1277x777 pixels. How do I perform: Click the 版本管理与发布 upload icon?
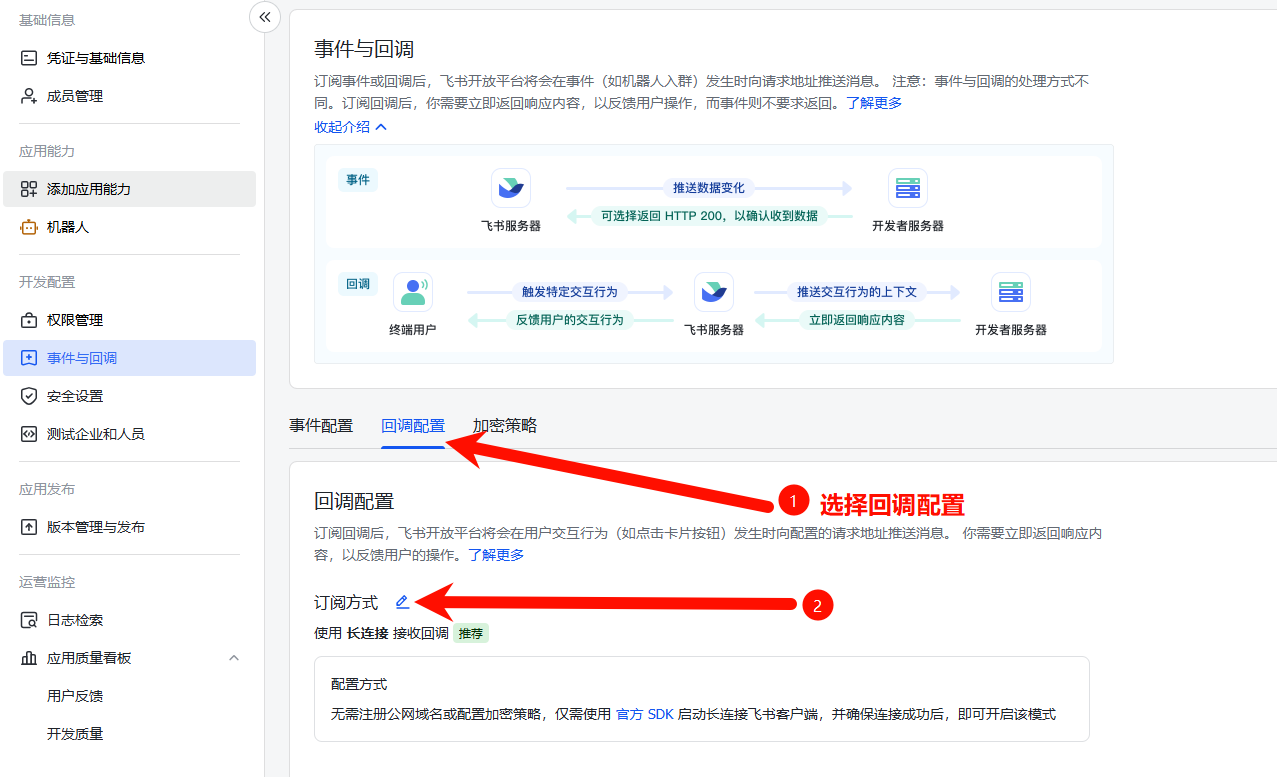[29, 527]
